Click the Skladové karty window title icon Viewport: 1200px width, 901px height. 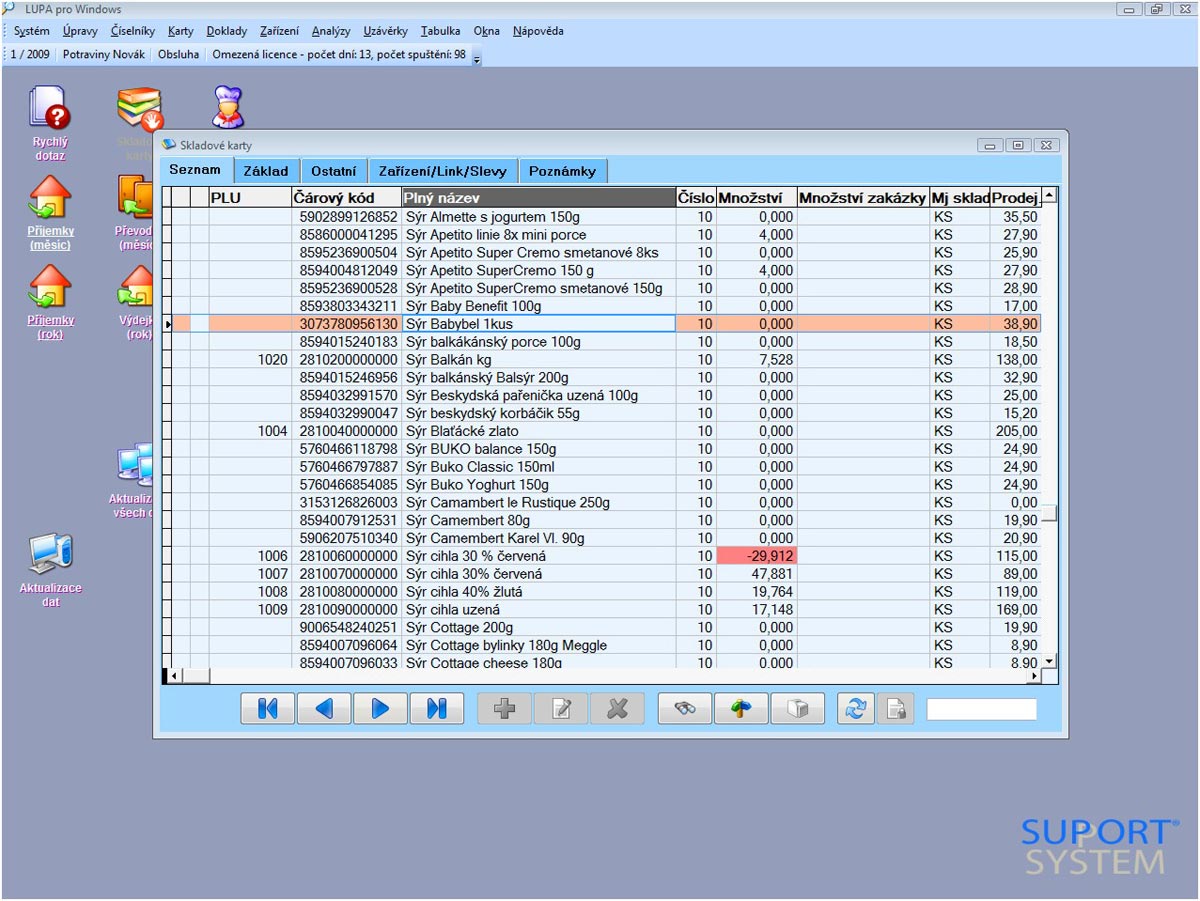point(169,145)
